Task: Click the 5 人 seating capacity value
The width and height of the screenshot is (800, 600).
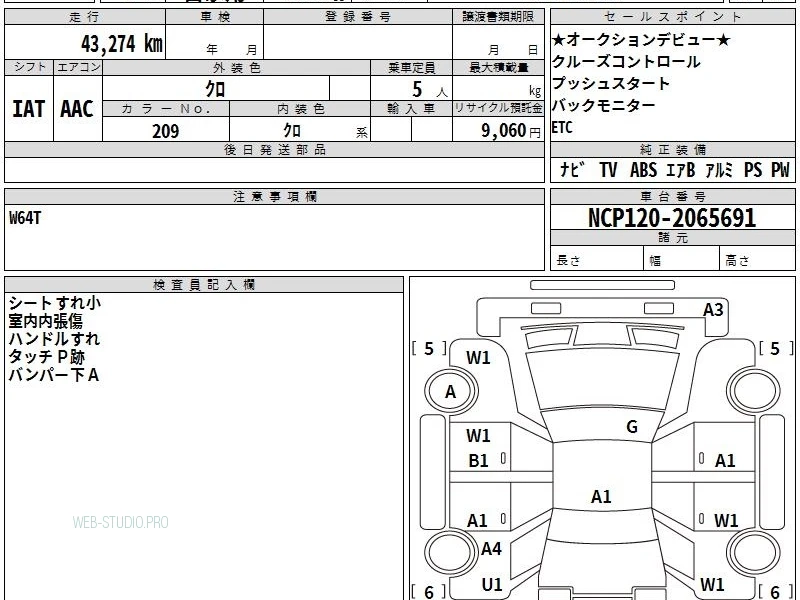Action: [429, 90]
